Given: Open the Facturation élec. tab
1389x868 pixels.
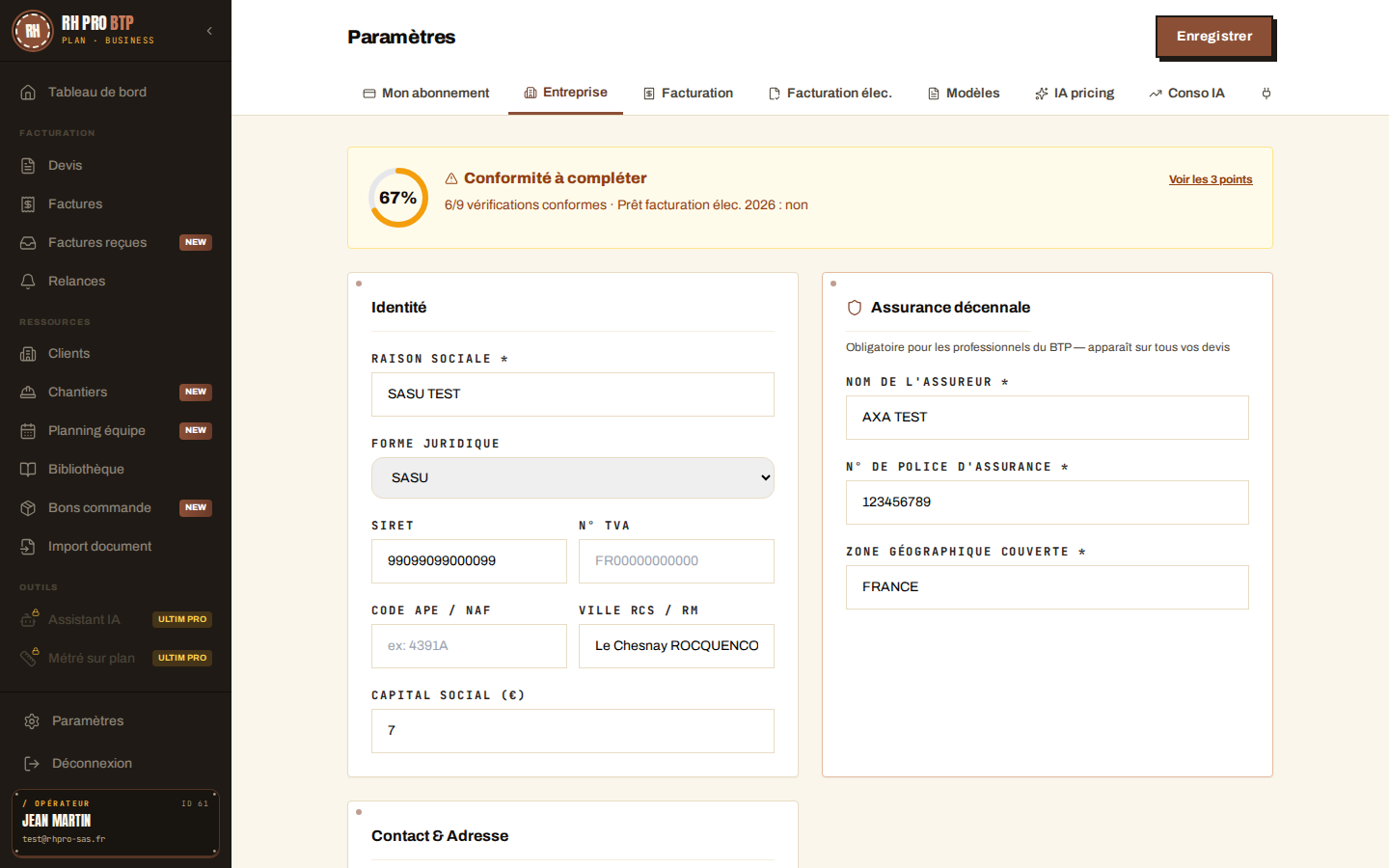Looking at the screenshot, I should 830,94.
